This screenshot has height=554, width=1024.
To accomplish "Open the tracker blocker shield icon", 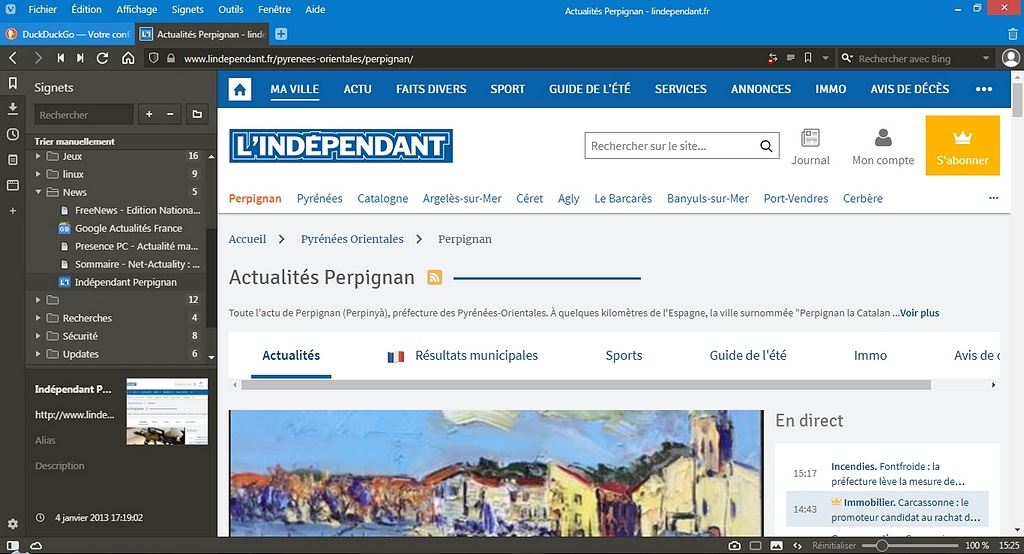I will (x=153, y=58).
